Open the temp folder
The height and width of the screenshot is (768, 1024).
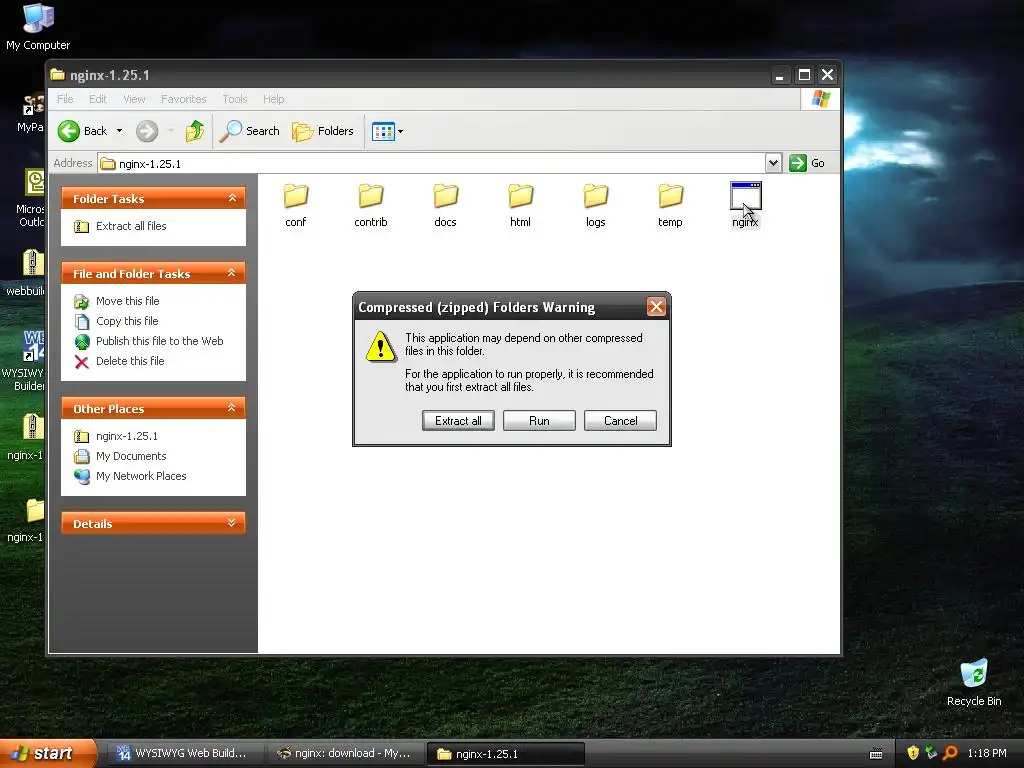670,205
